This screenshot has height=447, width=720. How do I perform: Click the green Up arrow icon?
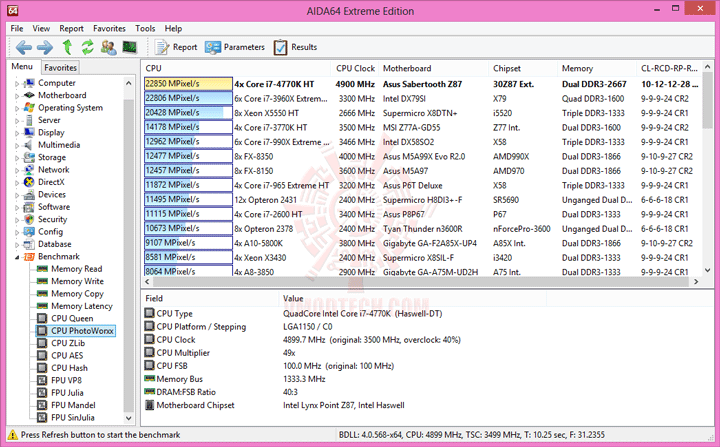tap(67, 47)
